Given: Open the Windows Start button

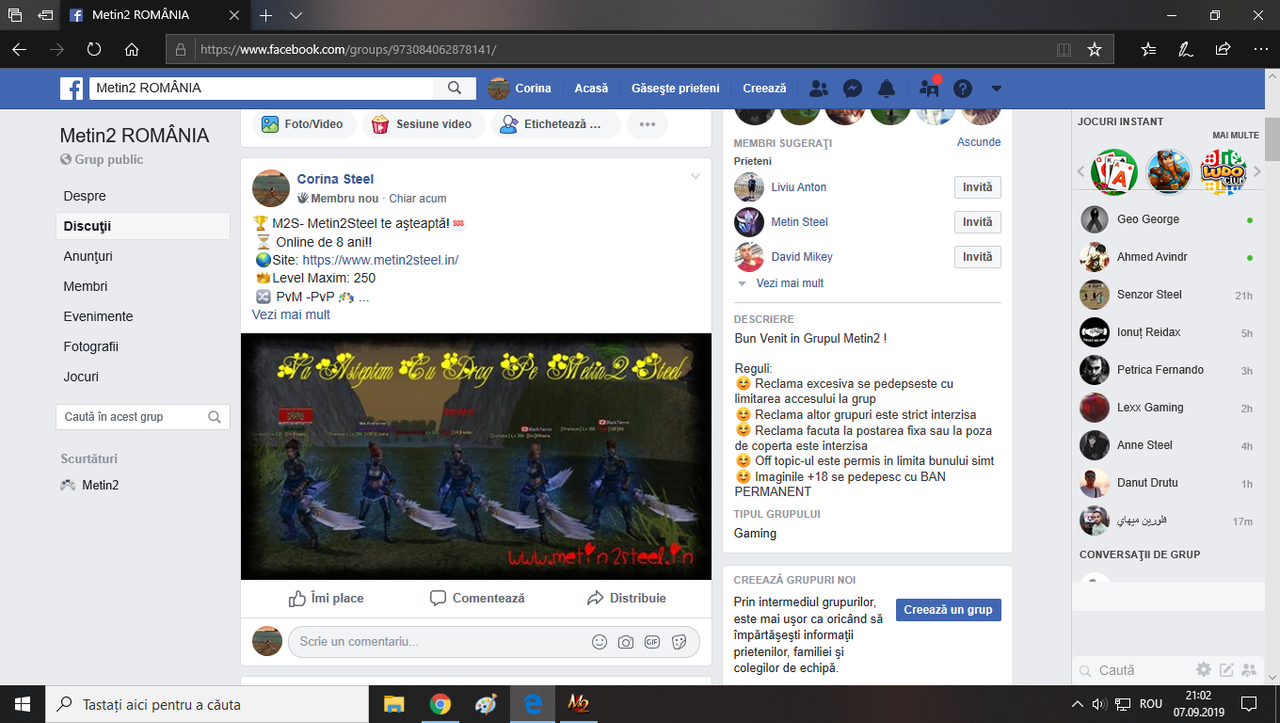Looking at the screenshot, I should tap(22, 704).
